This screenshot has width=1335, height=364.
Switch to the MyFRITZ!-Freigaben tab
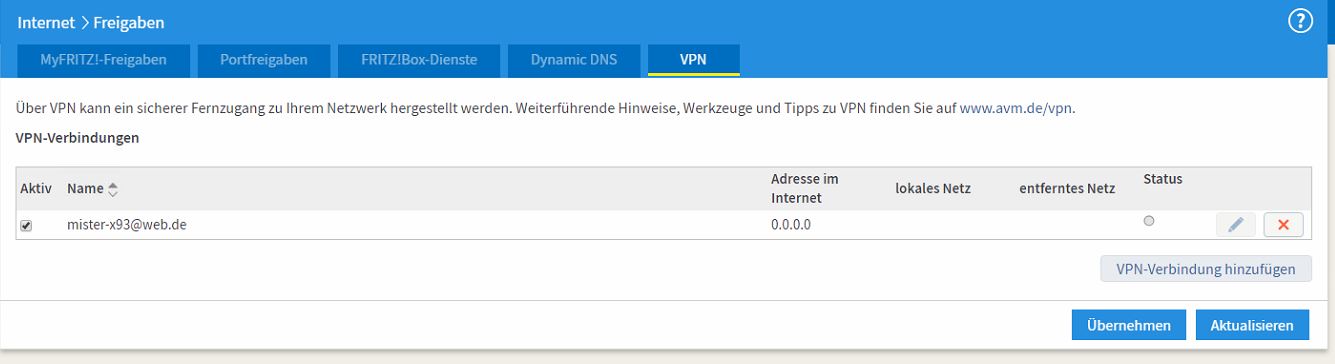103,60
